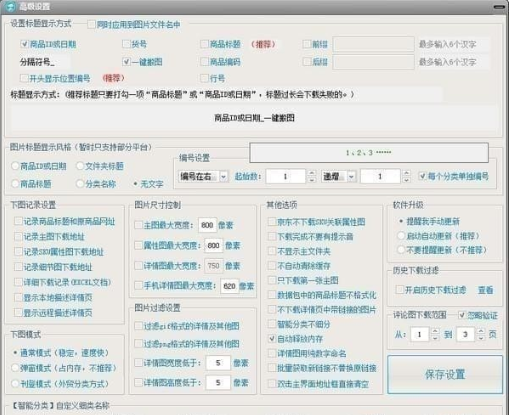This screenshot has height=415, width=509.
Task: Click the 递增 value stepper arrows
Action: click(x=406, y=176)
